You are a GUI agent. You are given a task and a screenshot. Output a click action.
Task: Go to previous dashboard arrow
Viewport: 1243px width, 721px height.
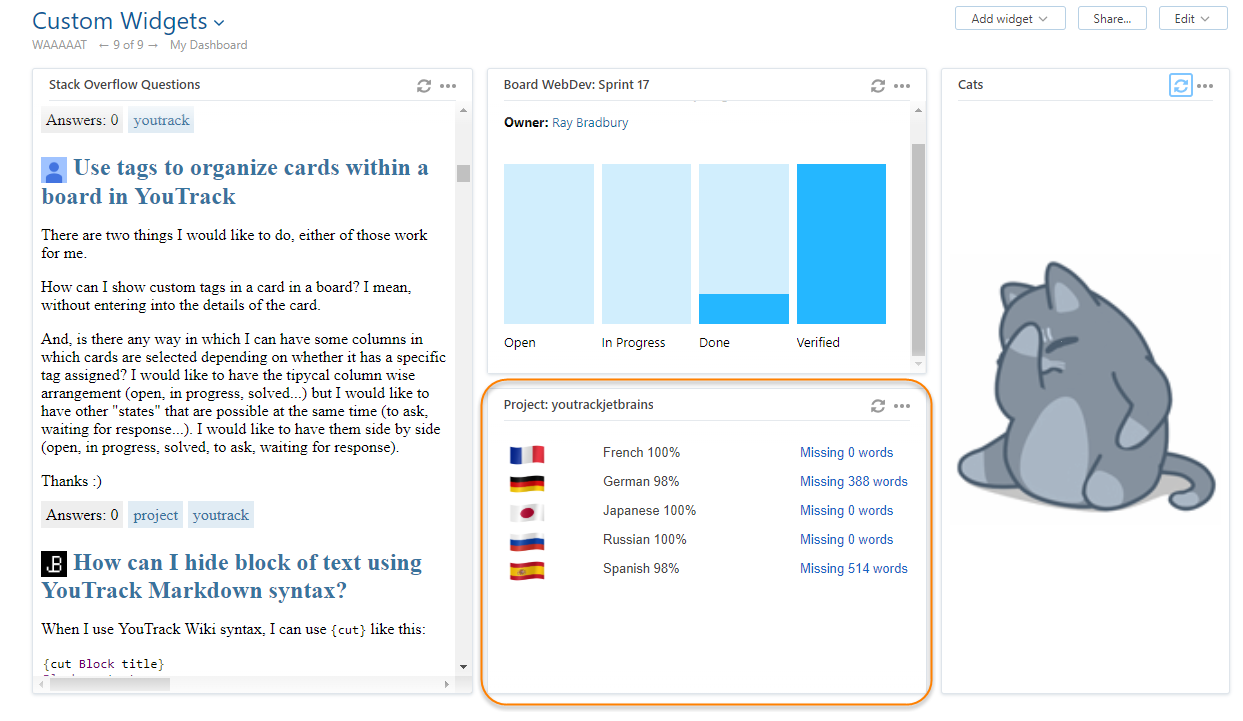click(104, 45)
